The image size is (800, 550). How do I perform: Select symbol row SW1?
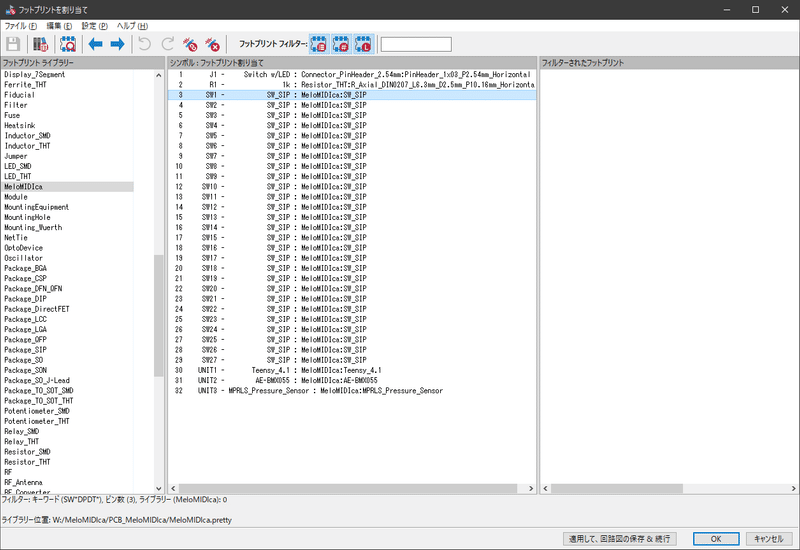(352, 95)
